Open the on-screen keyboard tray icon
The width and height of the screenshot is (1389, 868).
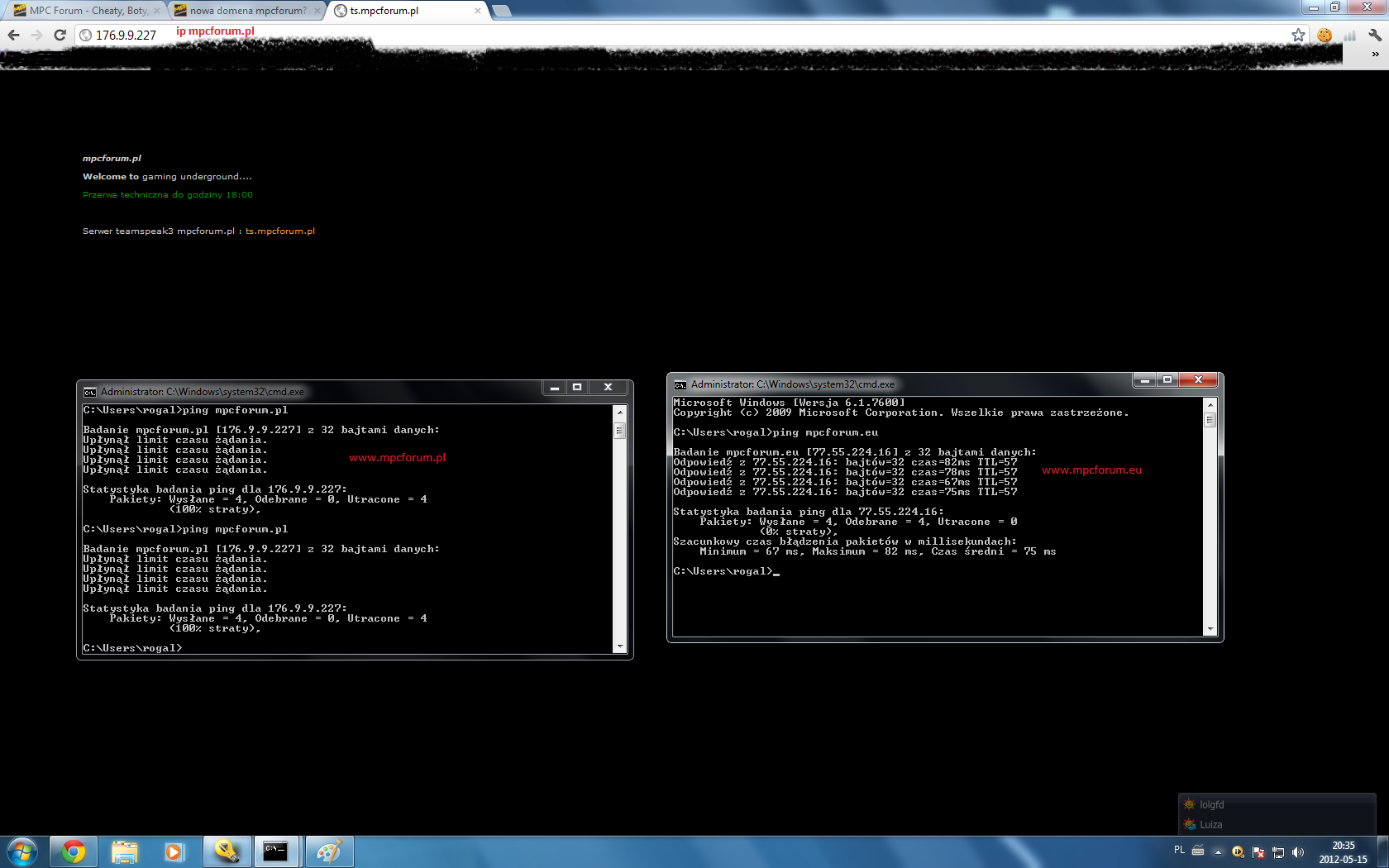[1197, 851]
